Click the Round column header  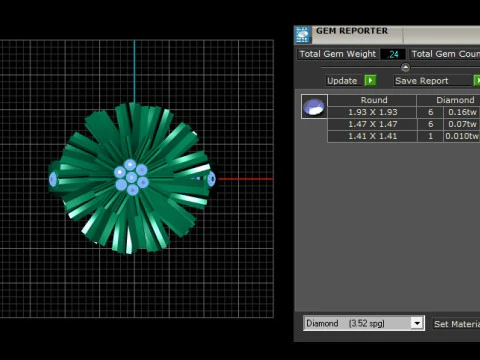(x=372, y=100)
